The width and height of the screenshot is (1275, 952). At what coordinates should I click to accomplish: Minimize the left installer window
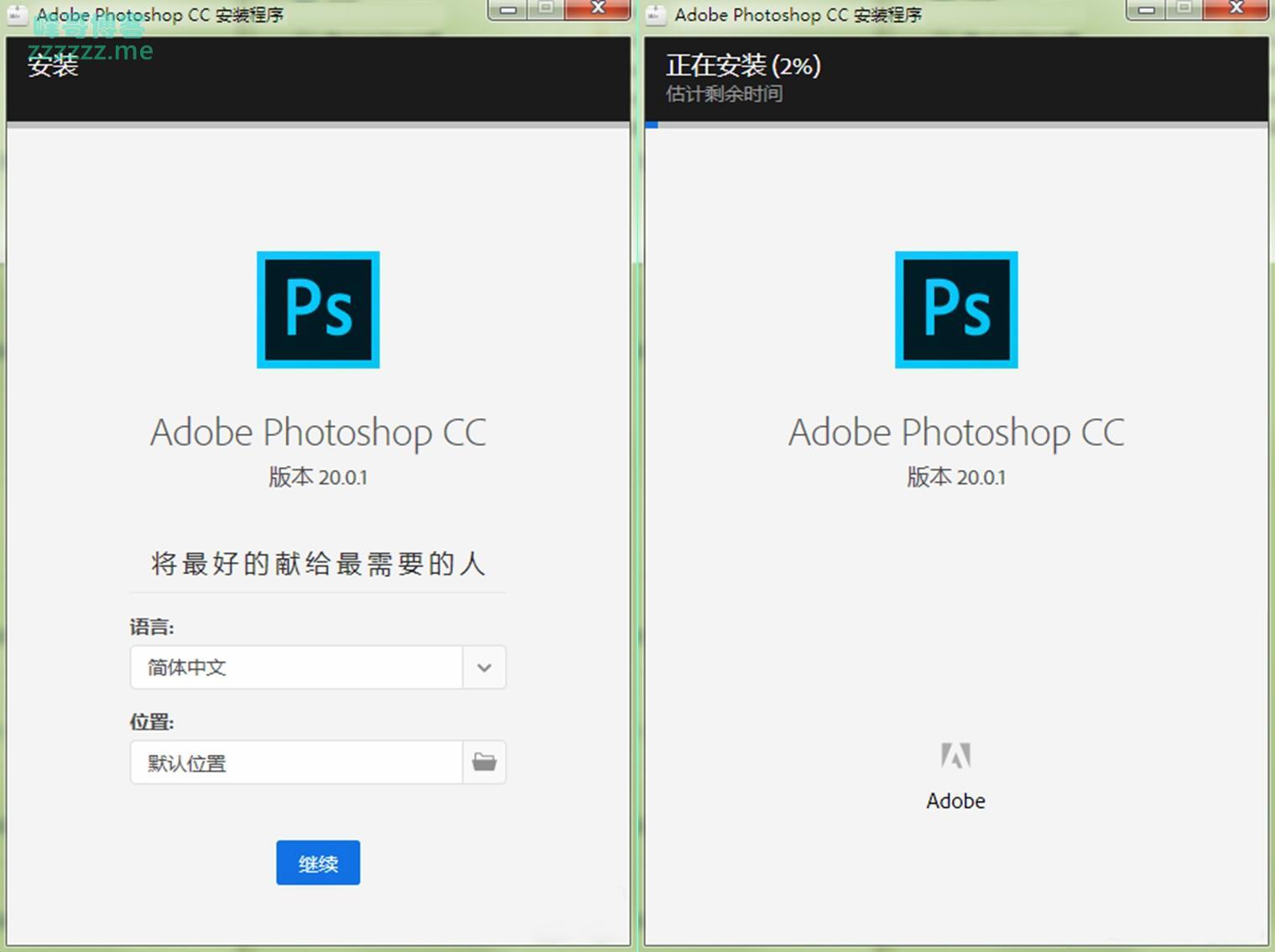[x=508, y=9]
